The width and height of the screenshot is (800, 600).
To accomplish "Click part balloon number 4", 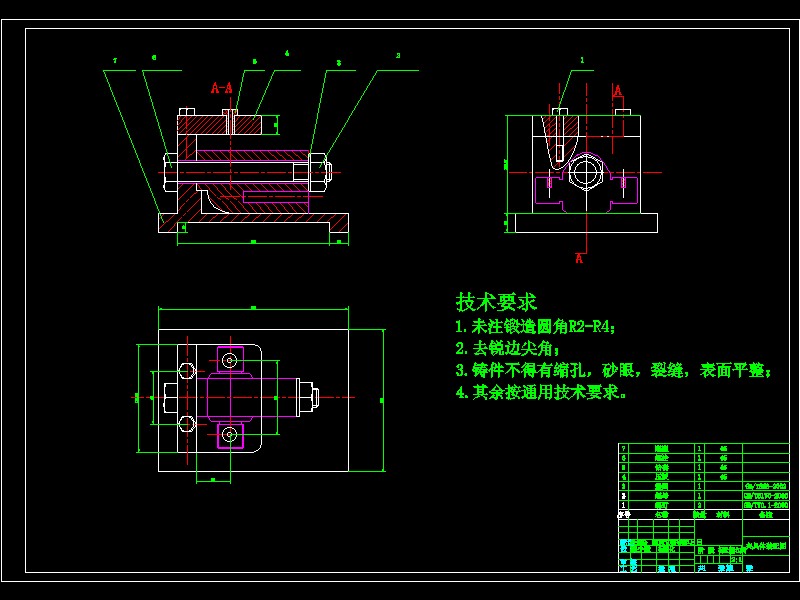I will click(287, 53).
